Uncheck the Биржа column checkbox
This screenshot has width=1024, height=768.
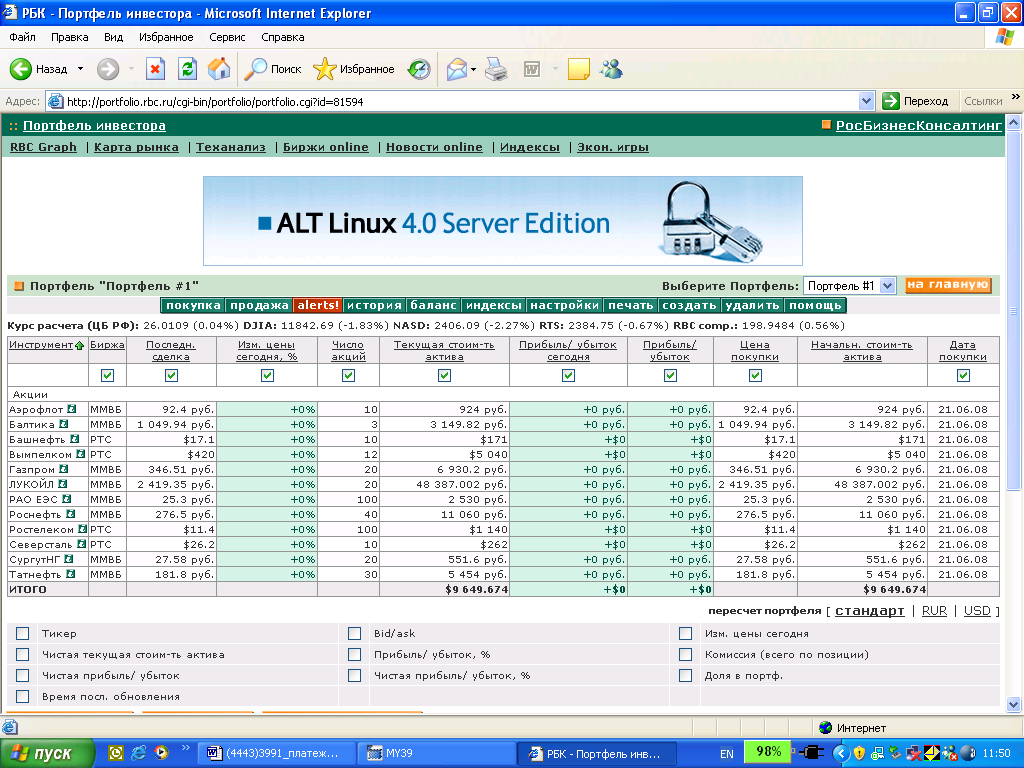point(107,375)
